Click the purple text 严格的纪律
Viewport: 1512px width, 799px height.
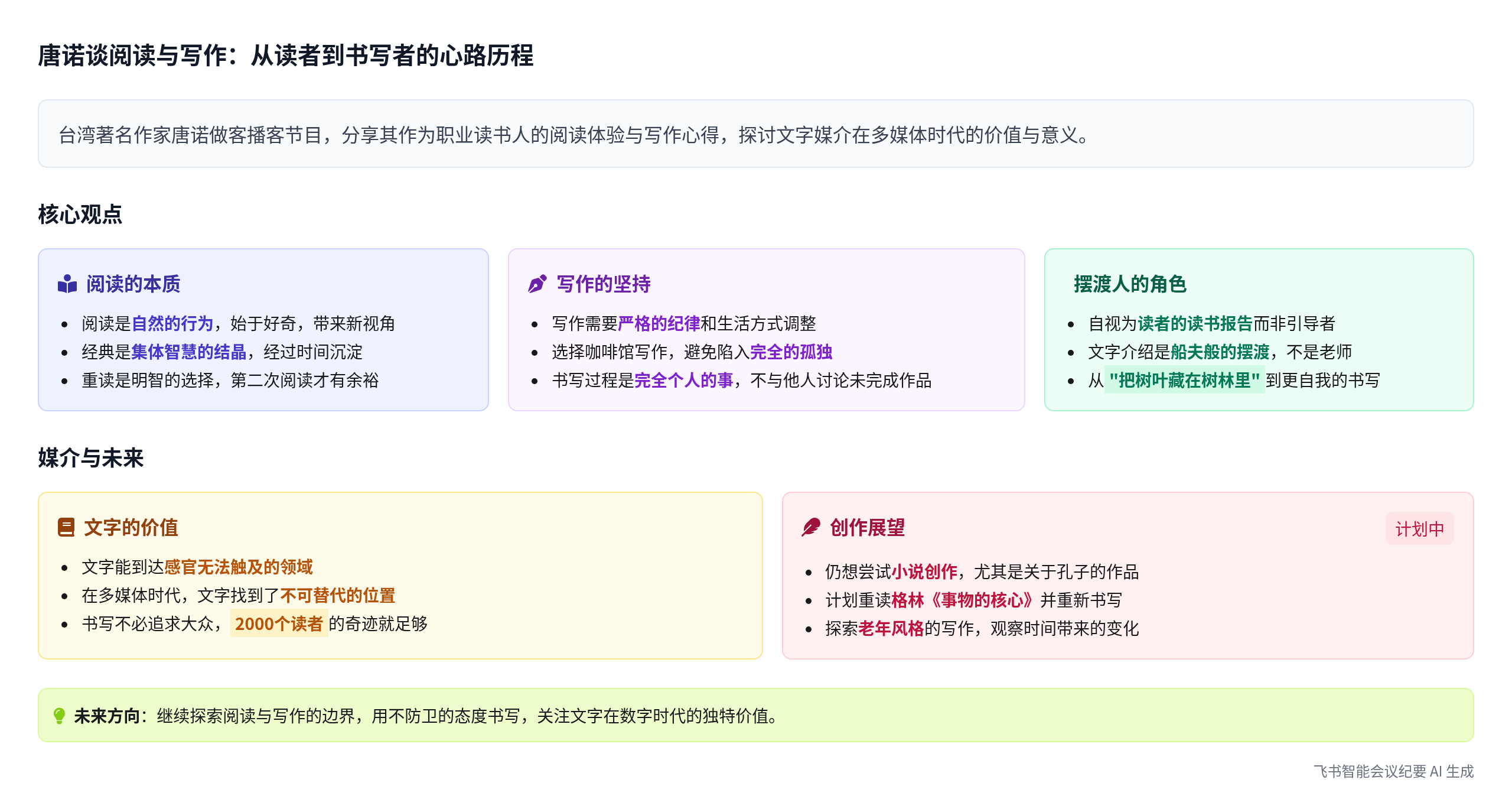tap(659, 323)
